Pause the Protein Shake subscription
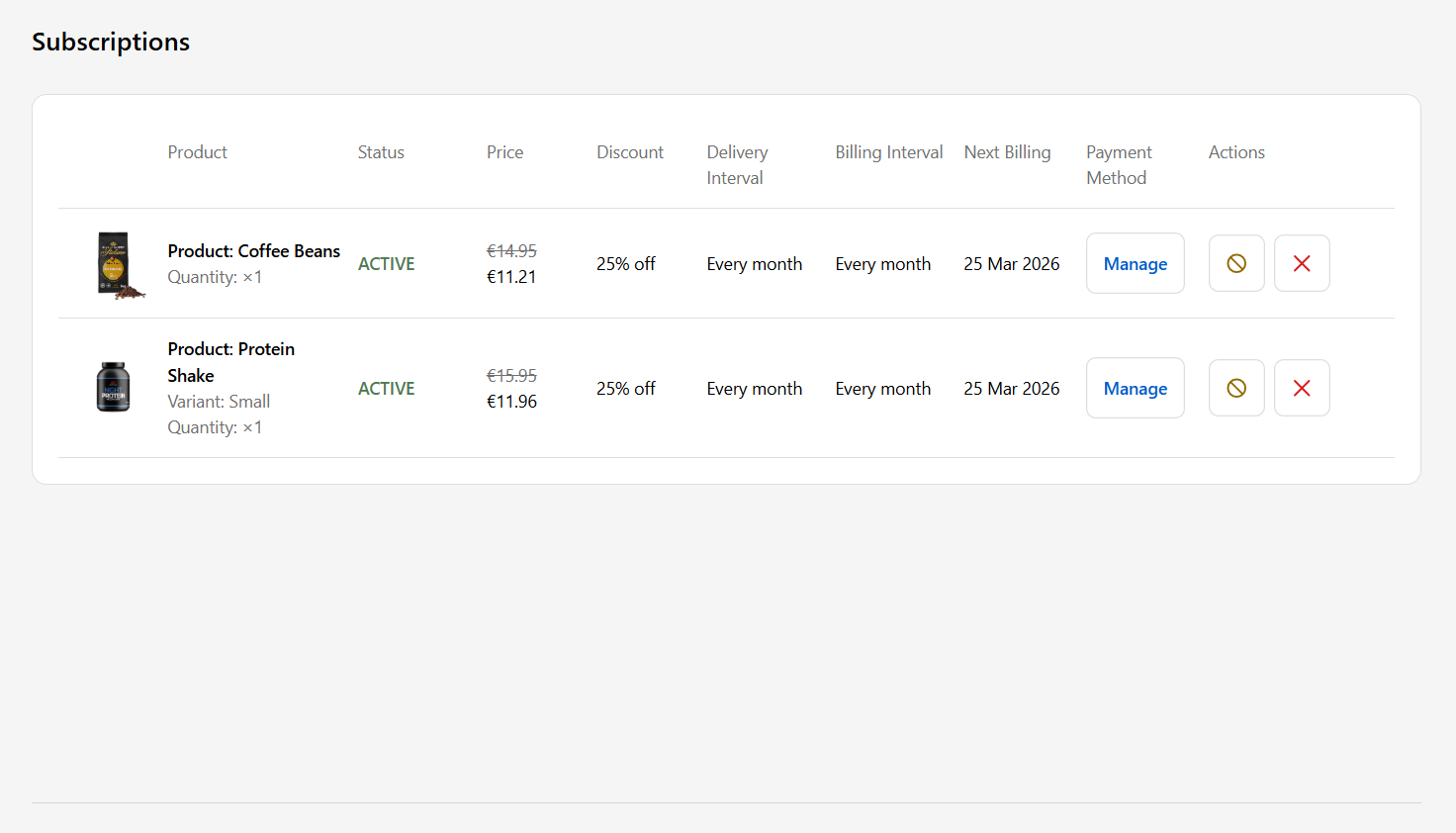Screen dimensions: 1456x833 pyautogui.click(x=1236, y=388)
